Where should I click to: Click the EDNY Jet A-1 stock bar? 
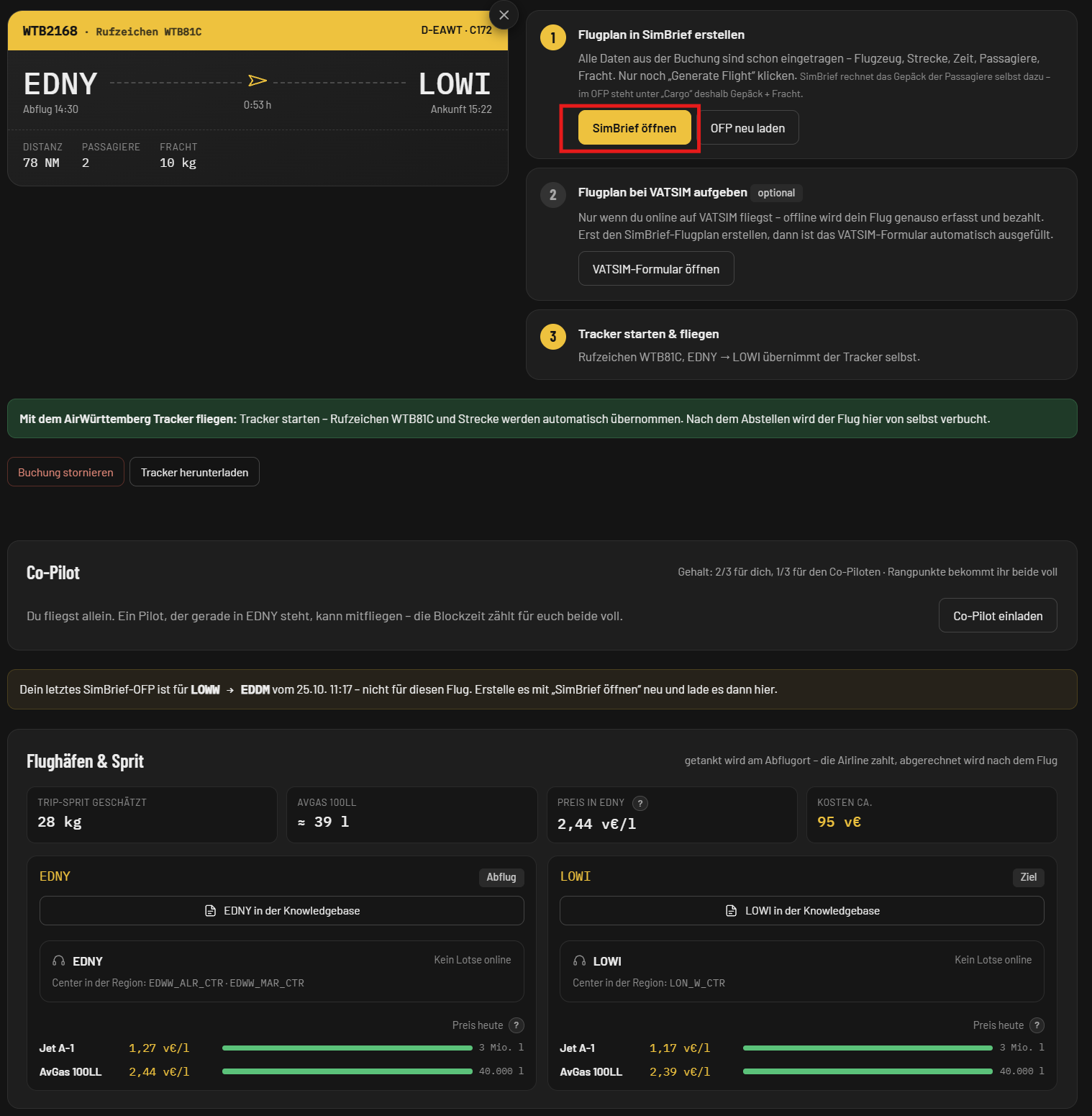tap(347, 1048)
